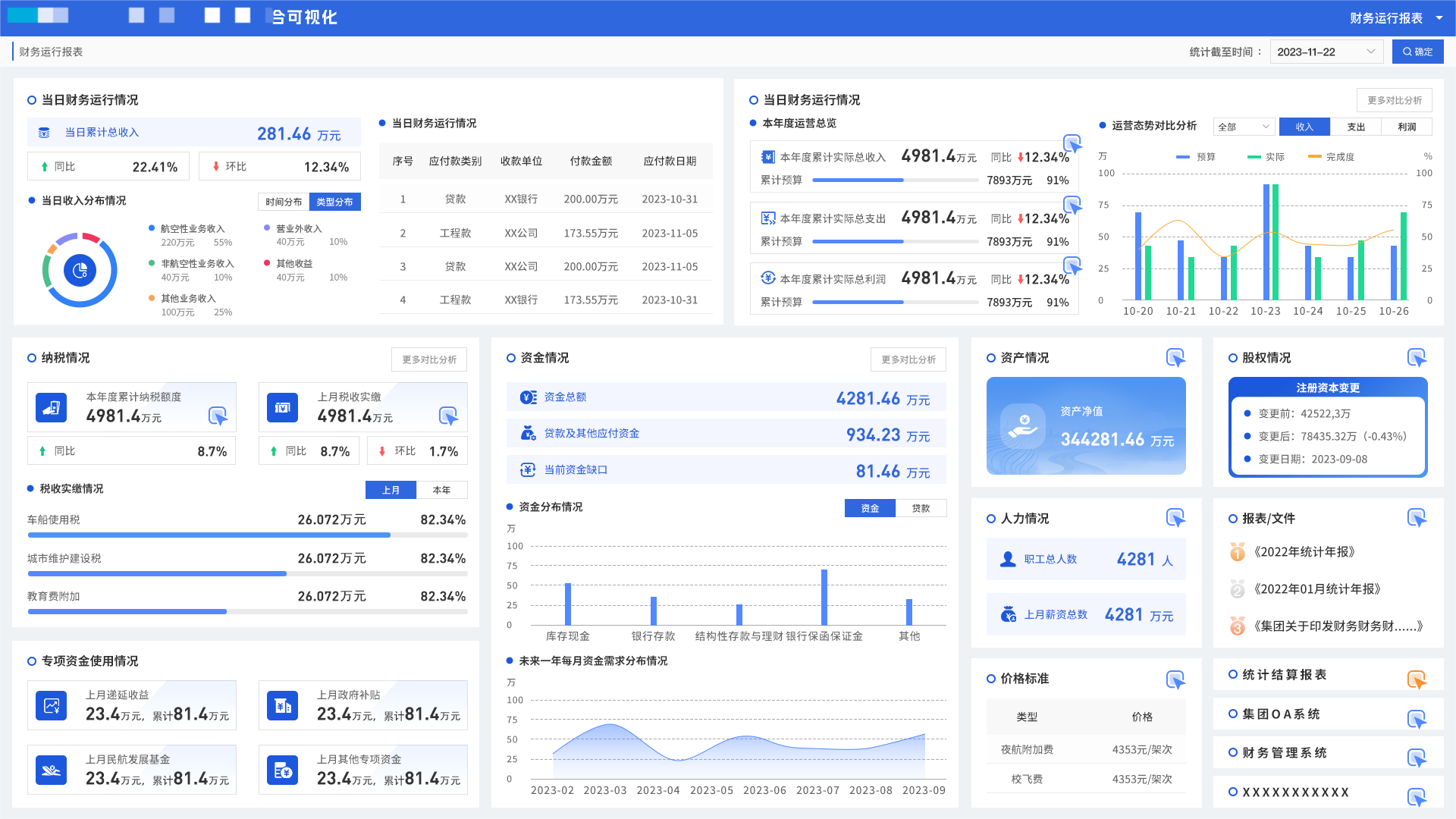Switch fund distribution chart to 贷款

pos(921,508)
